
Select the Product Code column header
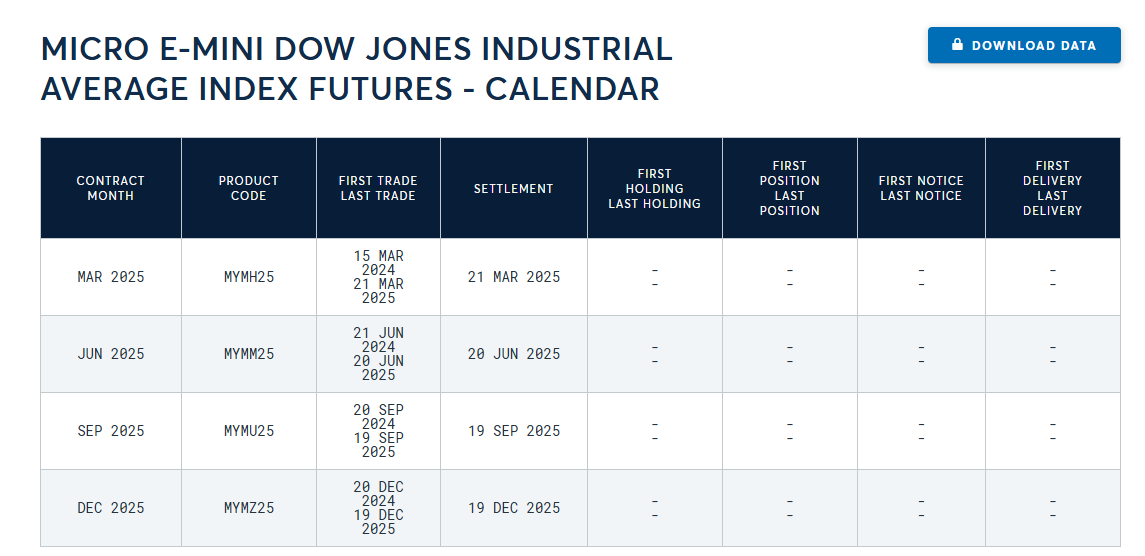pos(249,188)
